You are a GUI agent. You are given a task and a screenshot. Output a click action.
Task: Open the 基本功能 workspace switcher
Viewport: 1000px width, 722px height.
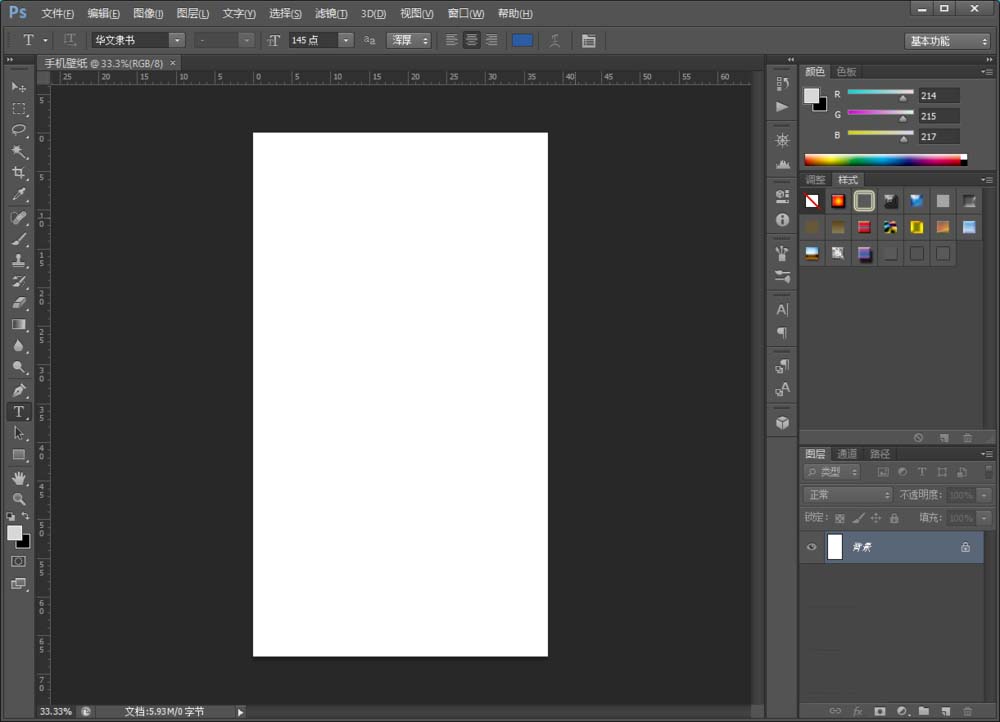[x=948, y=41]
